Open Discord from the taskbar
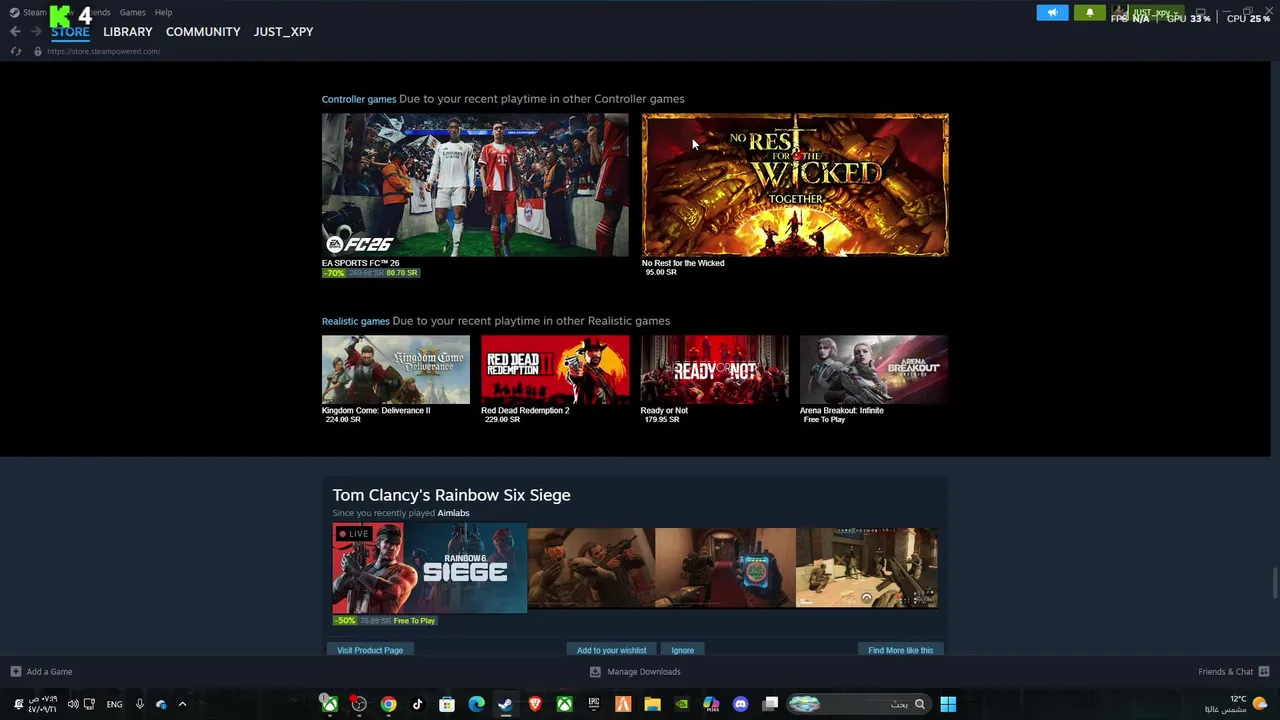The height and width of the screenshot is (720, 1280). (x=740, y=704)
